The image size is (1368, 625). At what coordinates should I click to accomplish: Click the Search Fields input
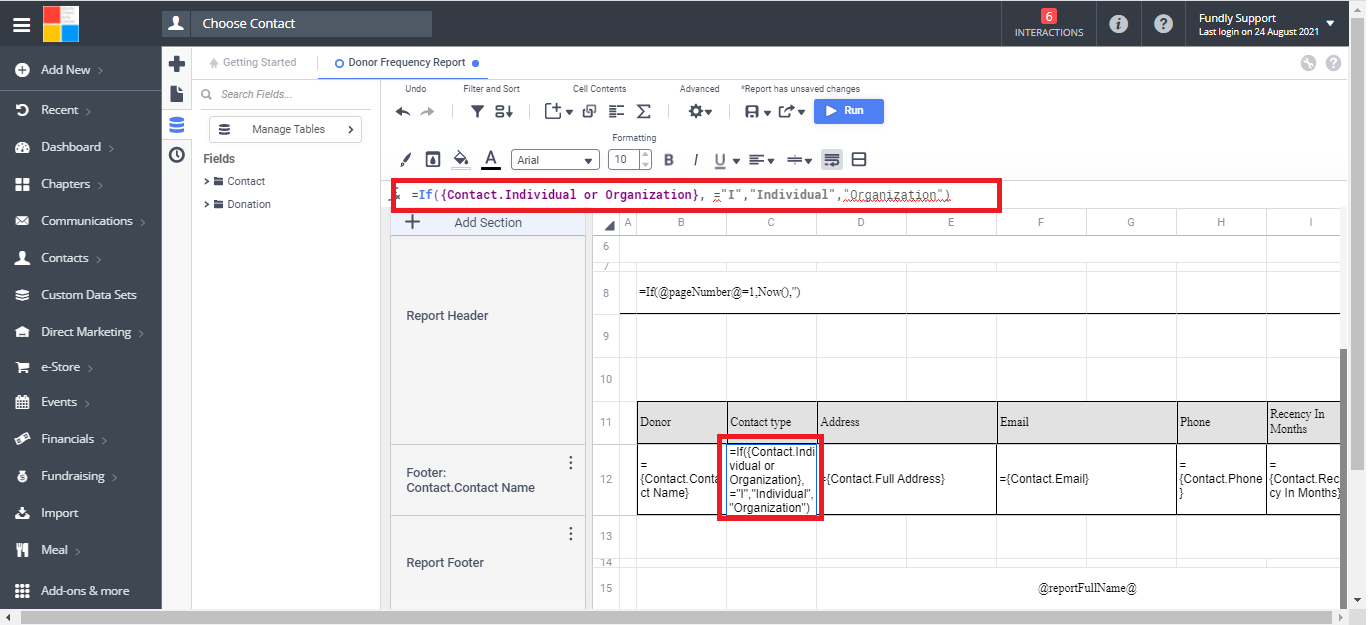(285, 94)
